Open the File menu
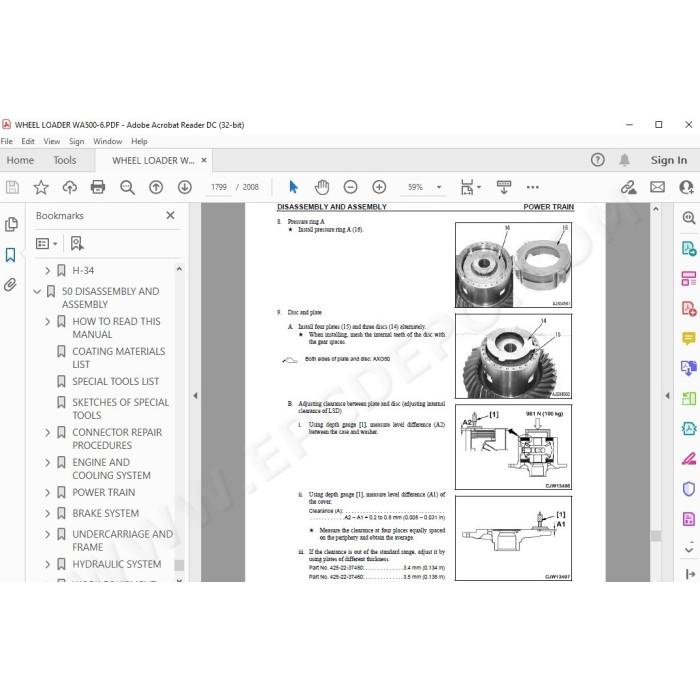Screen dimensions: 700x700 7,141
